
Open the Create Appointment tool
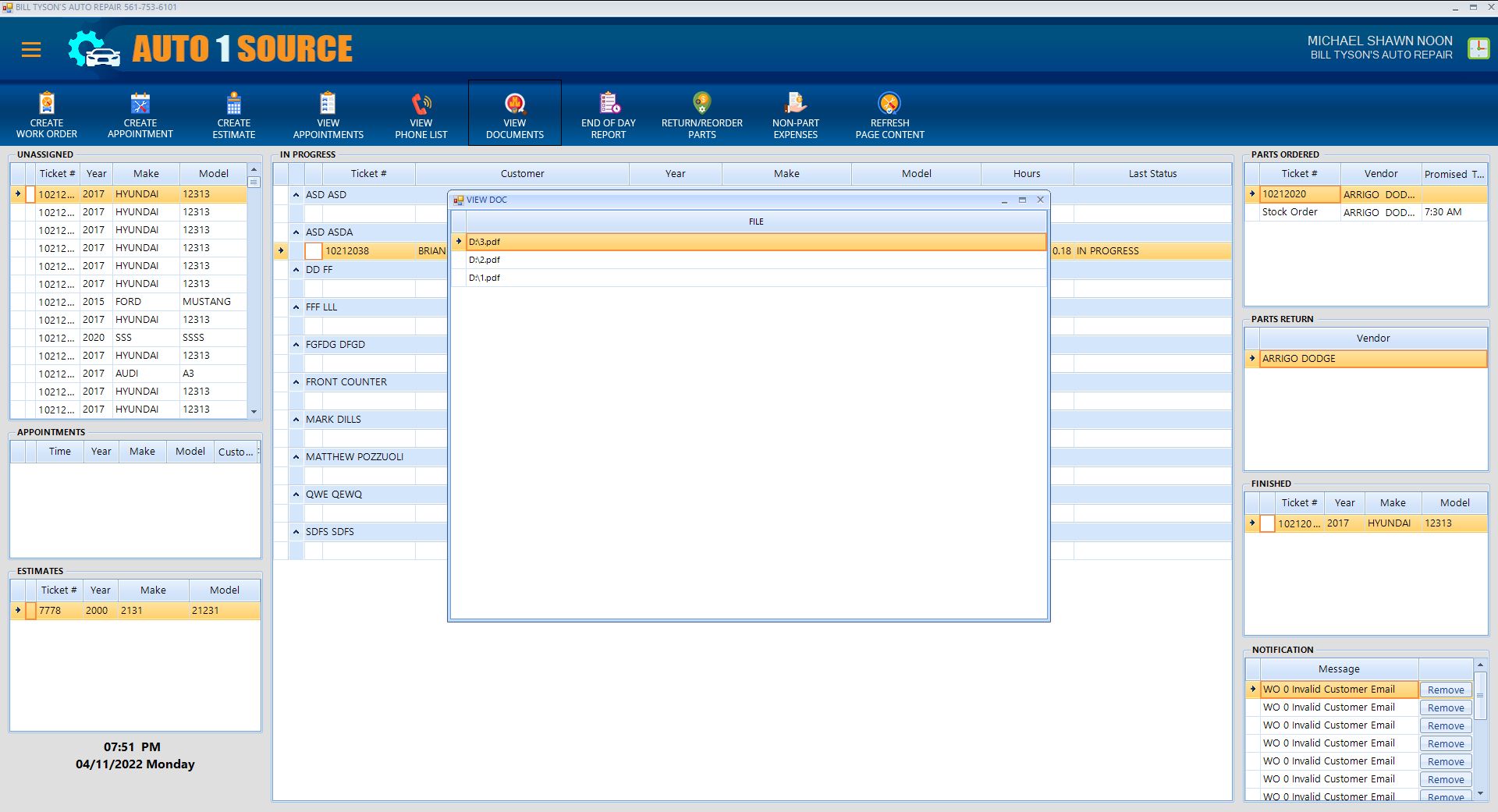coord(140,104)
